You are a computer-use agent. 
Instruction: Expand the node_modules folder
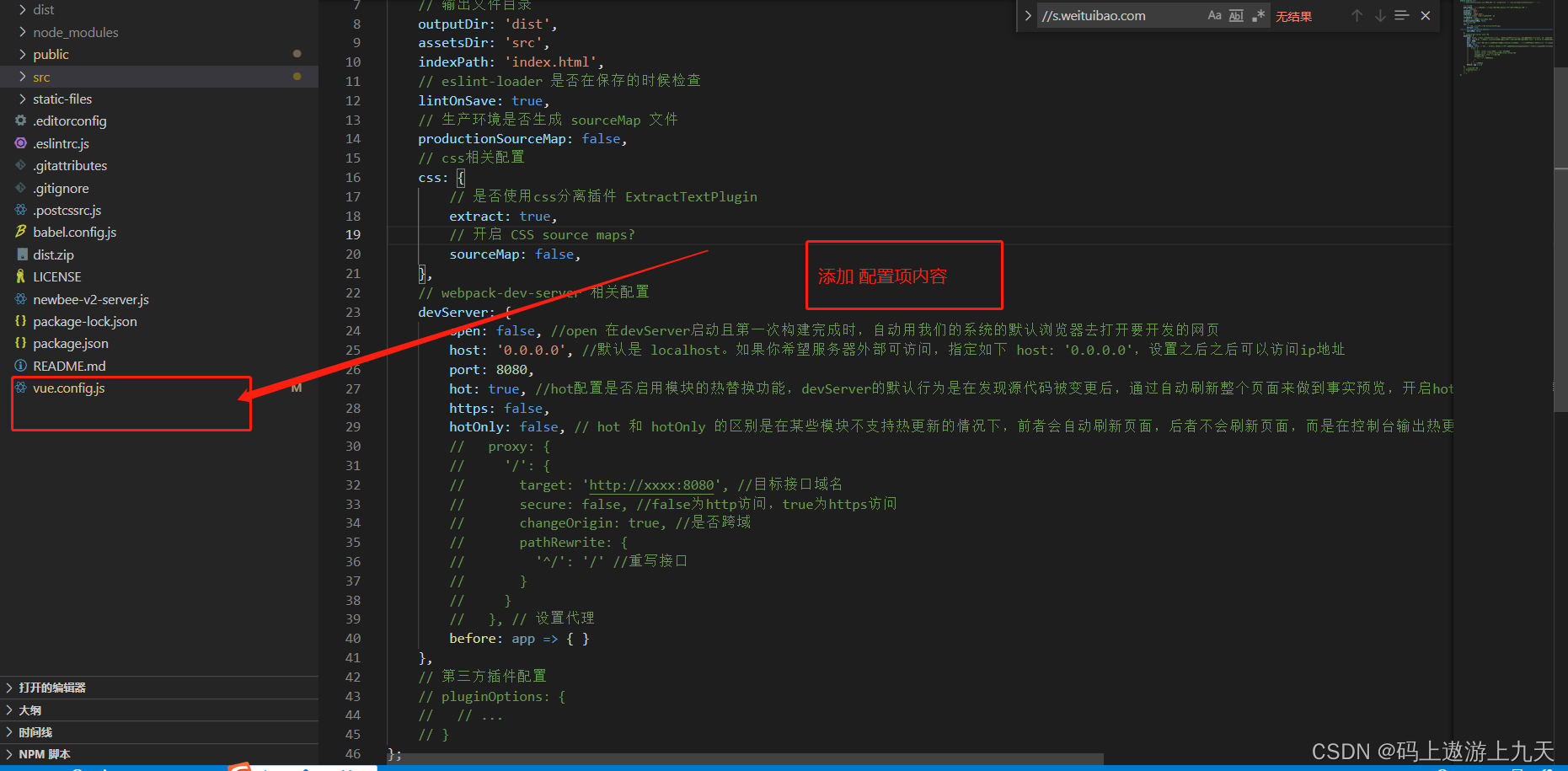coord(159,32)
